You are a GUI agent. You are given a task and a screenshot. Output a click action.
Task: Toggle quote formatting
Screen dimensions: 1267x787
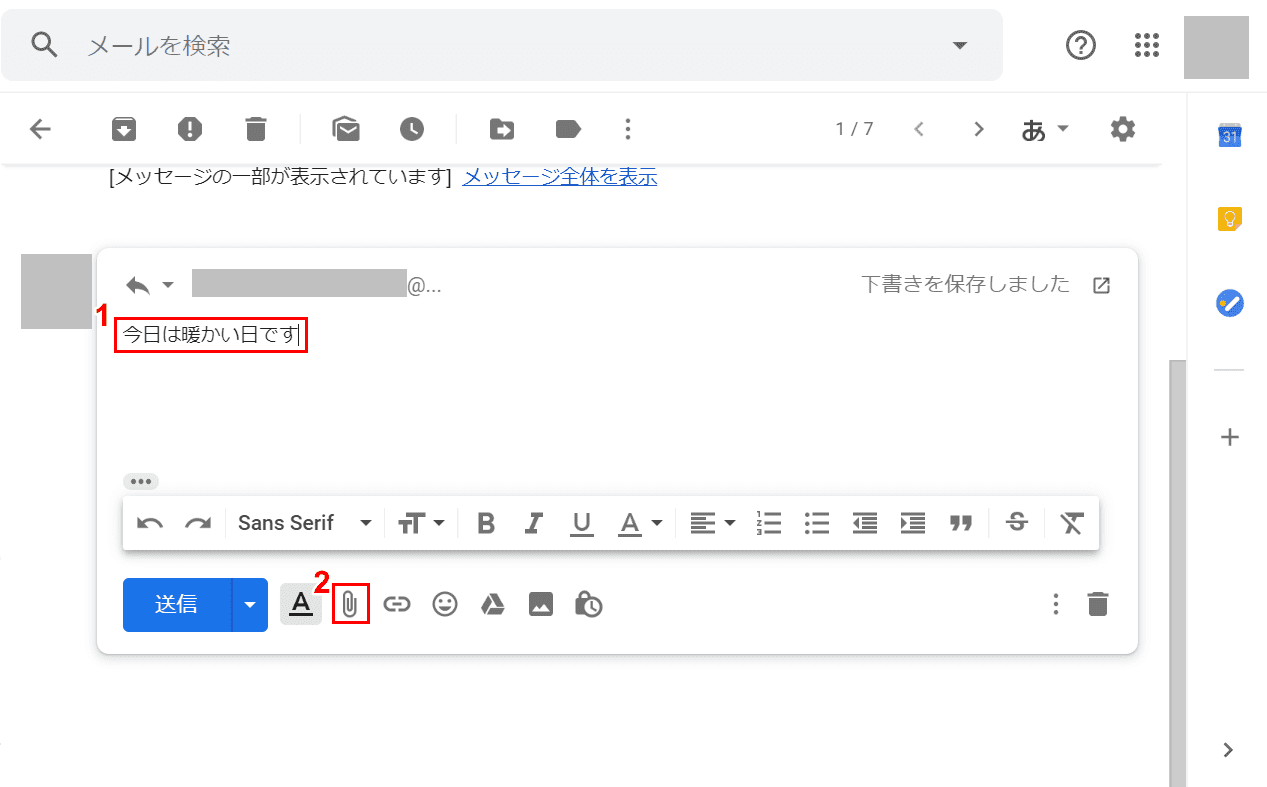pyautogui.click(x=961, y=523)
